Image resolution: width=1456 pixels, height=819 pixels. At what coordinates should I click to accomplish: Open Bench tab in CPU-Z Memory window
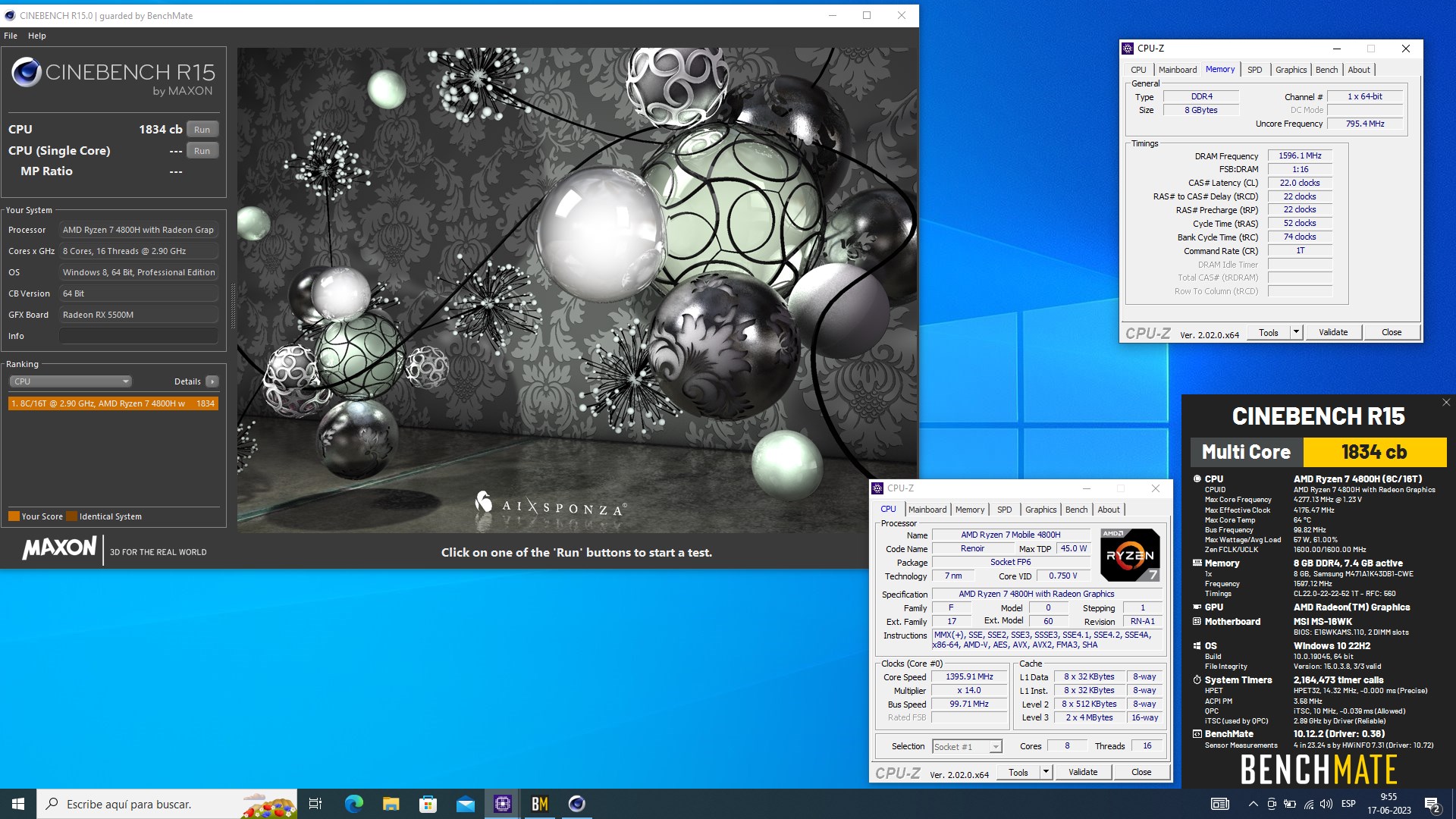click(1326, 70)
